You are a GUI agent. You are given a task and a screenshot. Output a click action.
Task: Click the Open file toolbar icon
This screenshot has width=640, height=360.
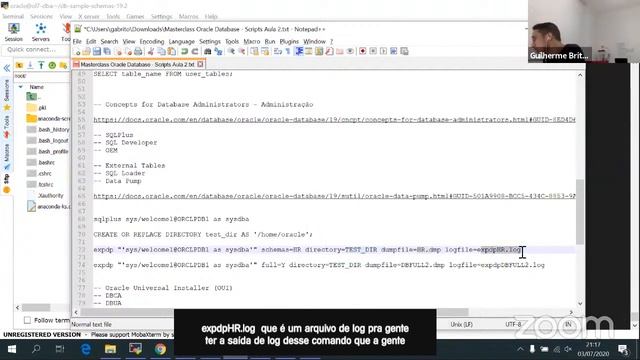(87, 51)
